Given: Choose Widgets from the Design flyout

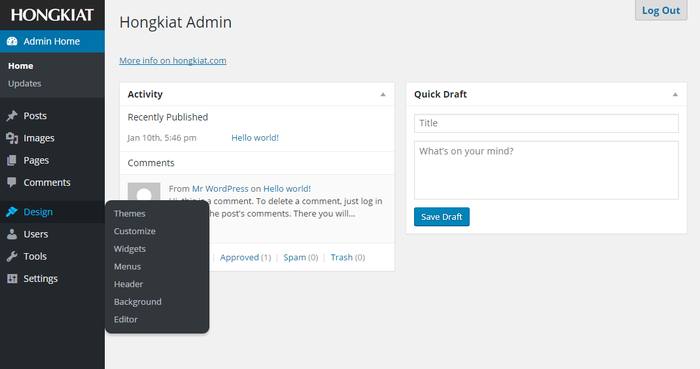Looking at the screenshot, I should (130, 249).
